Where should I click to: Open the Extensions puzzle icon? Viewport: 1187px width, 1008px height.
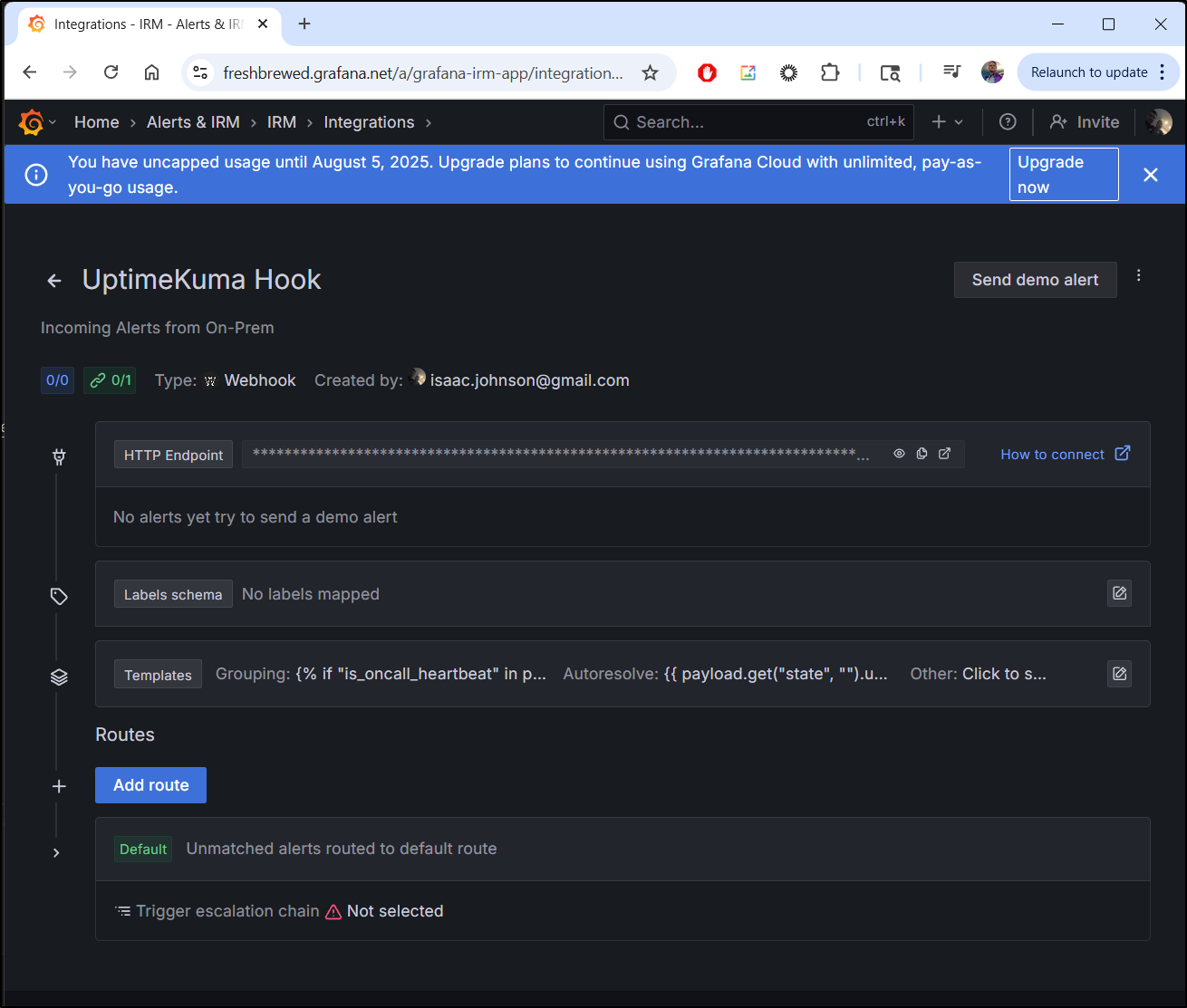point(830,72)
